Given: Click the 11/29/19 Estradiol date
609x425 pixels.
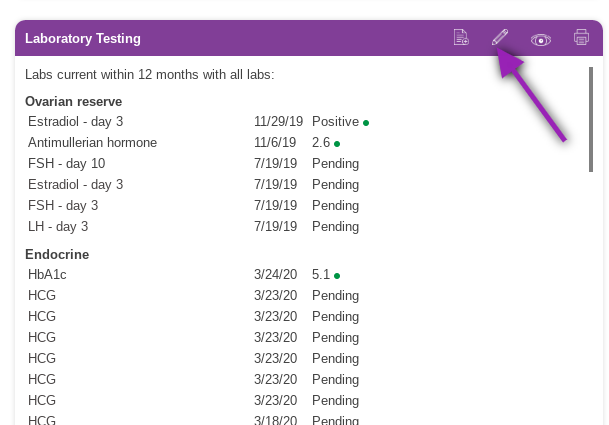Looking at the screenshot, I should (x=278, y=122).
